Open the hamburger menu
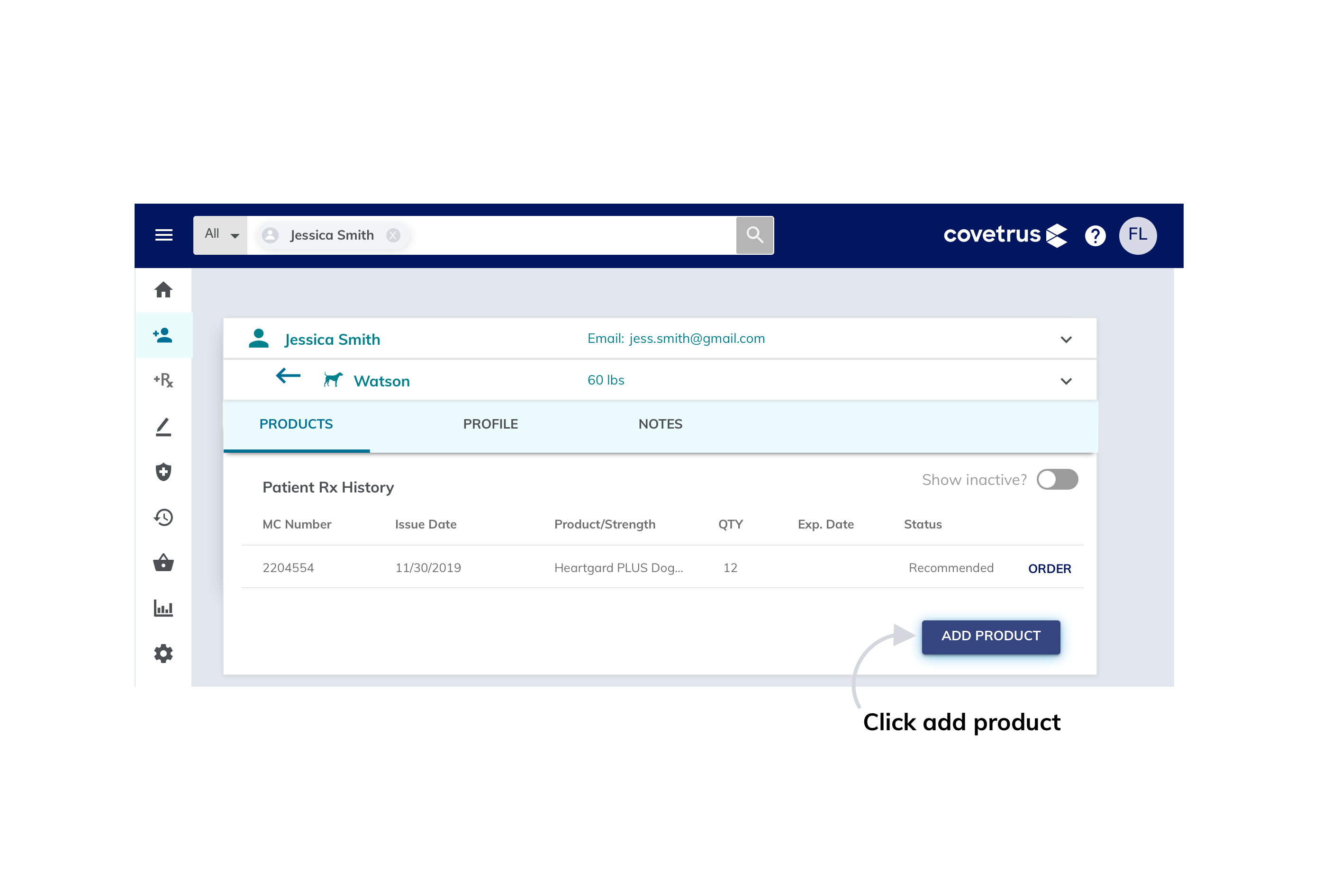The height and width of the screenshot is (896, 1340). tap(164, 235)
